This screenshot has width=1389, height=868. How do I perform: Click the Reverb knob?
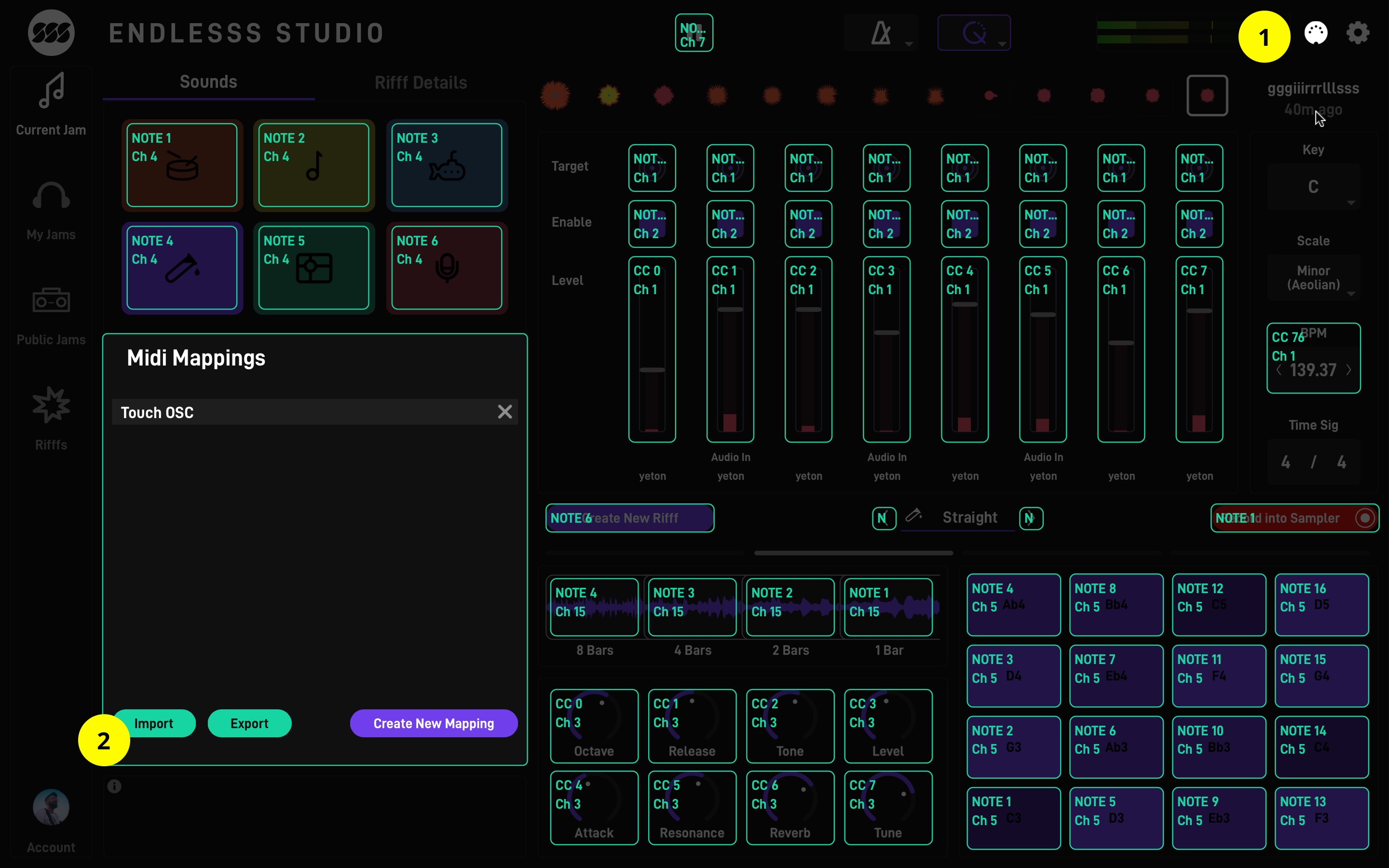point(790,808)
